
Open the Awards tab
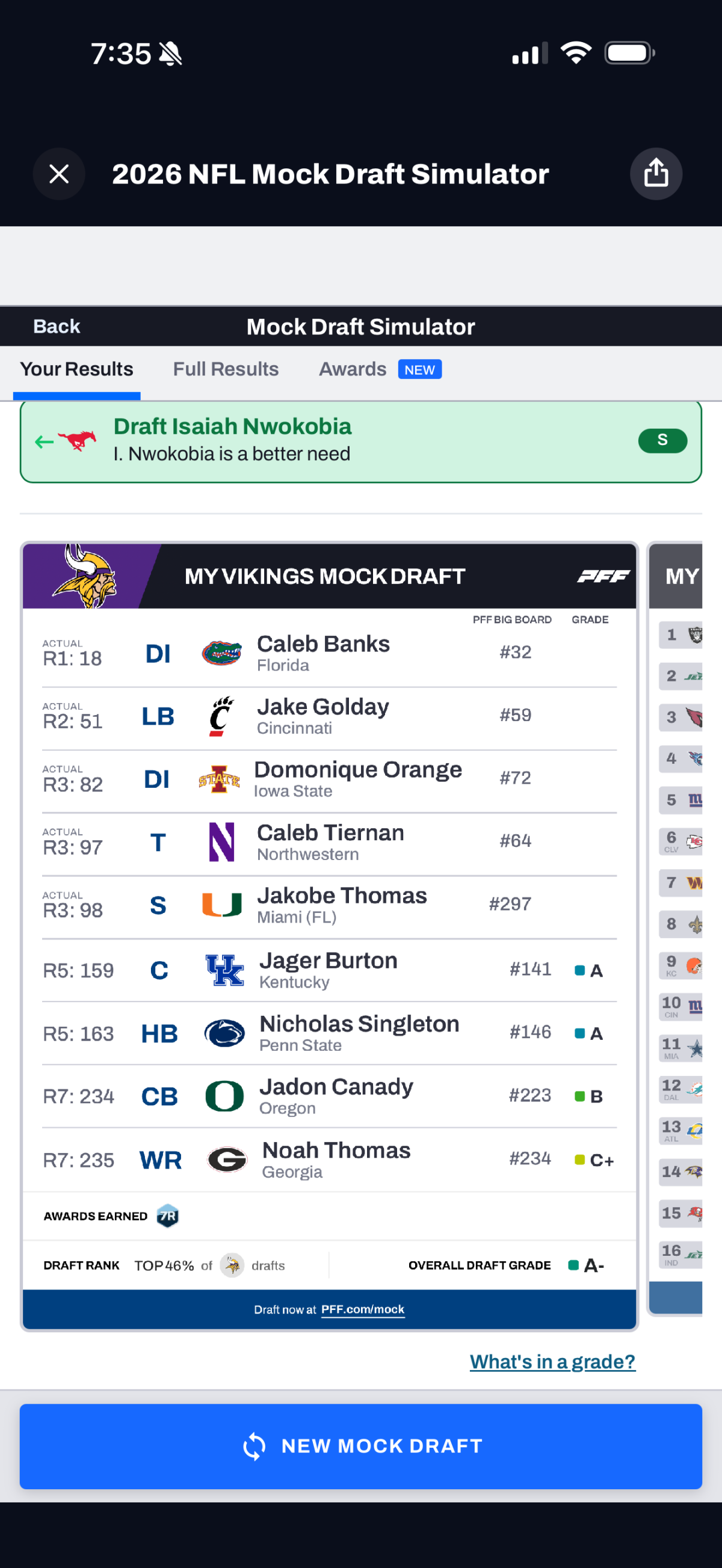[x=353, y=369]
